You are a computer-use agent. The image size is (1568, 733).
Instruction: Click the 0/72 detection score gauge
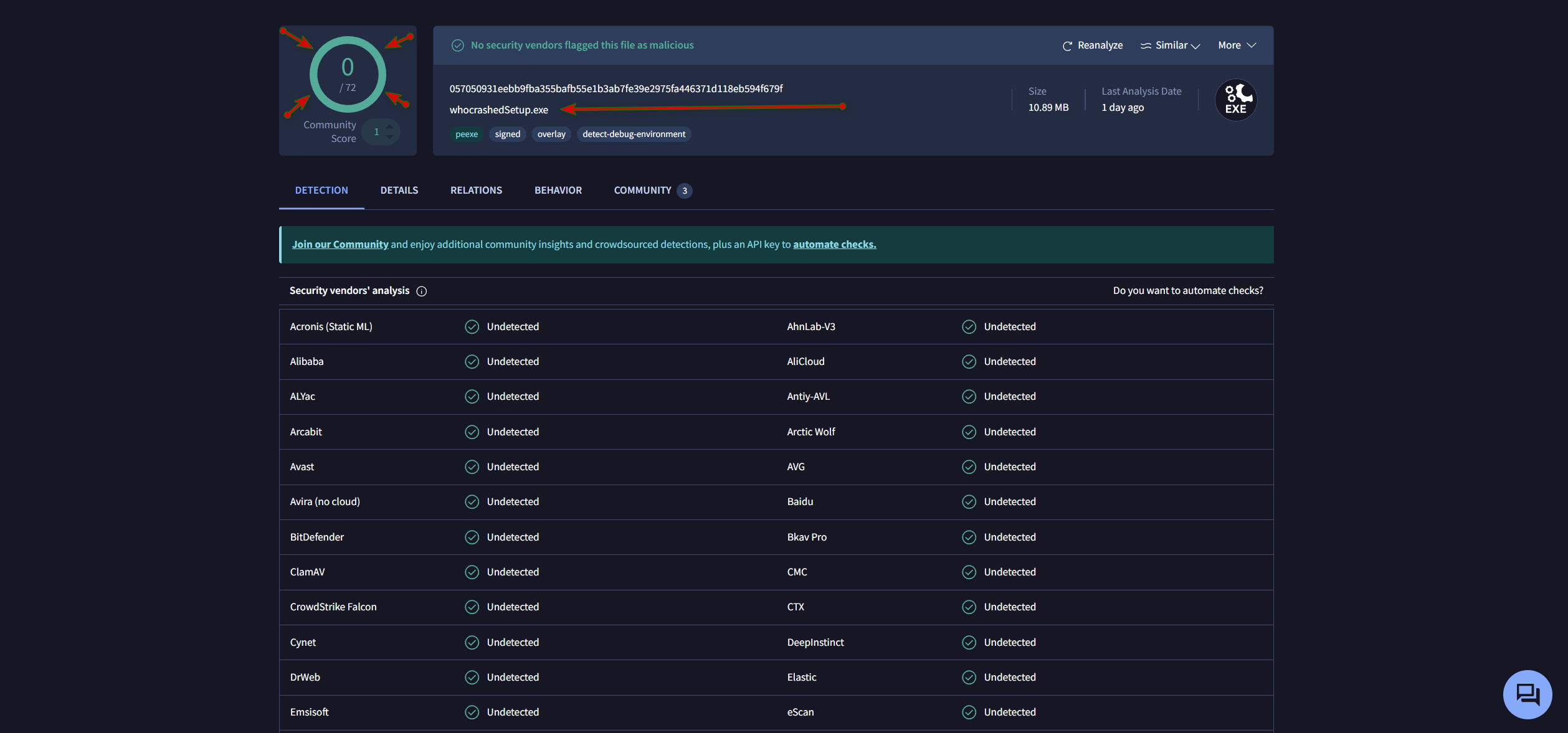tap(348, 75)
